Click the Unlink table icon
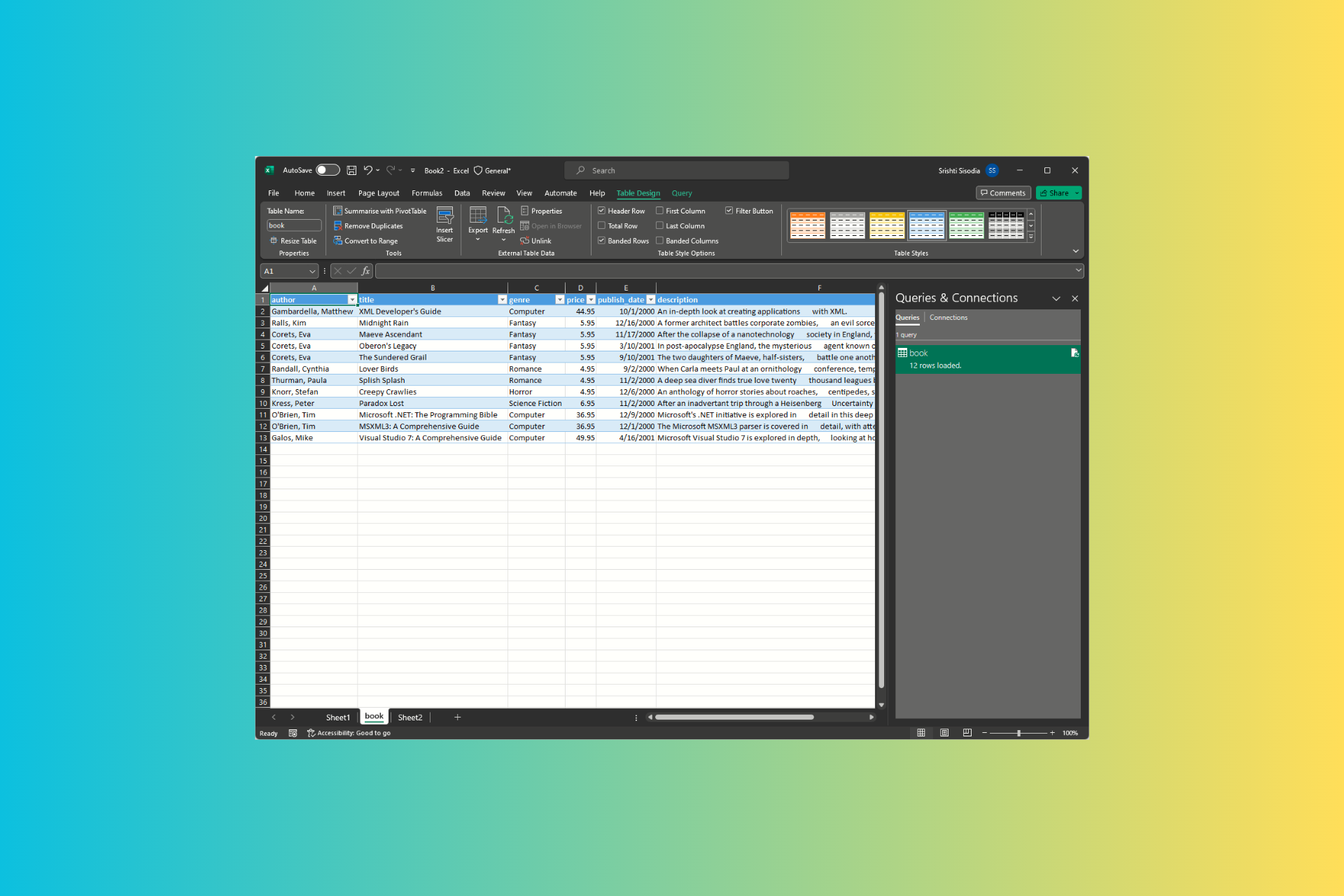The image size is (1344, 896). coord(524,241)
